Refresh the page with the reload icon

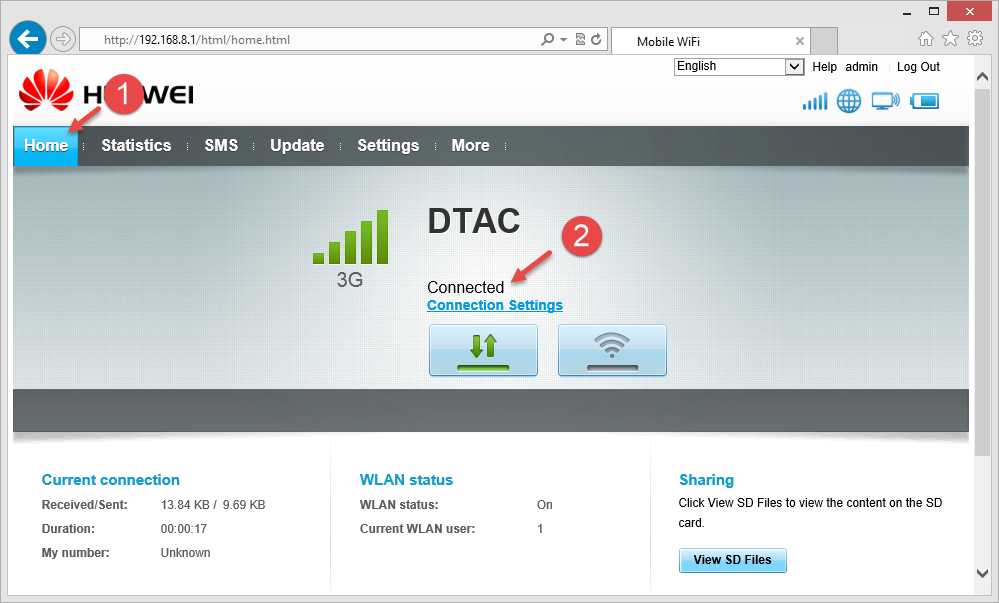[597, 40]
